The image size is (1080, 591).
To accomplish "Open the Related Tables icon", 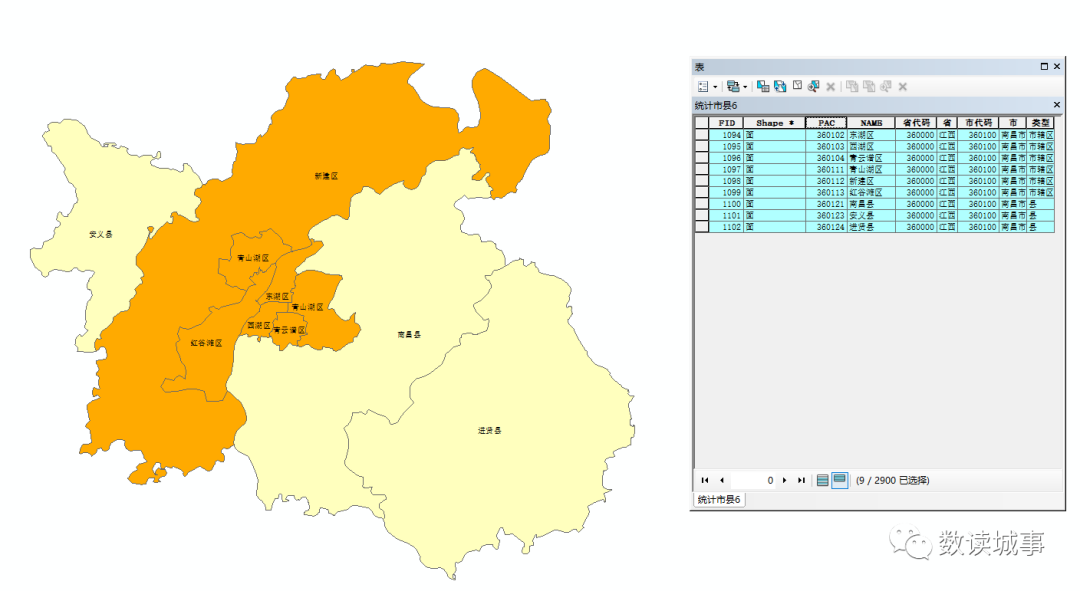I will (x=733, y=86).
